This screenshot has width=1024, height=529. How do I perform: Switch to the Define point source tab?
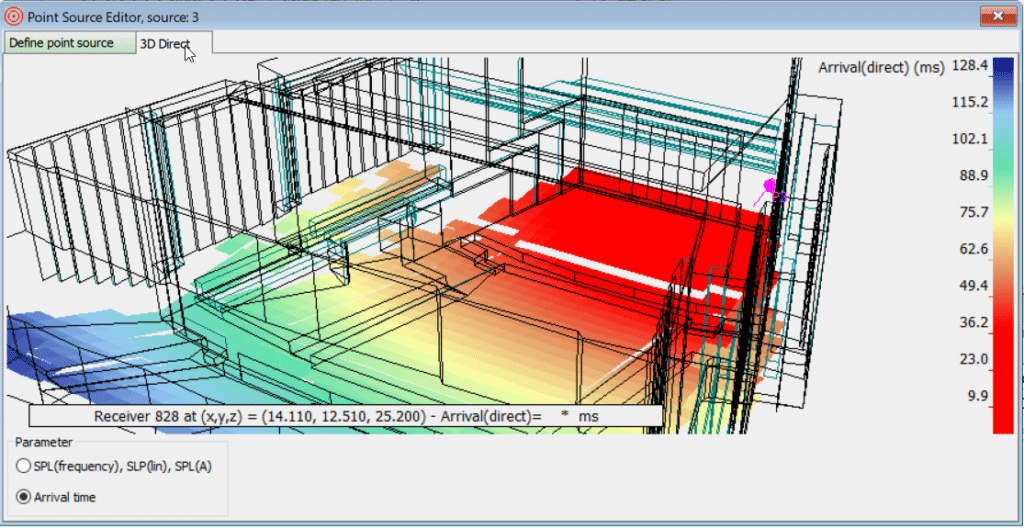(69, 43)
